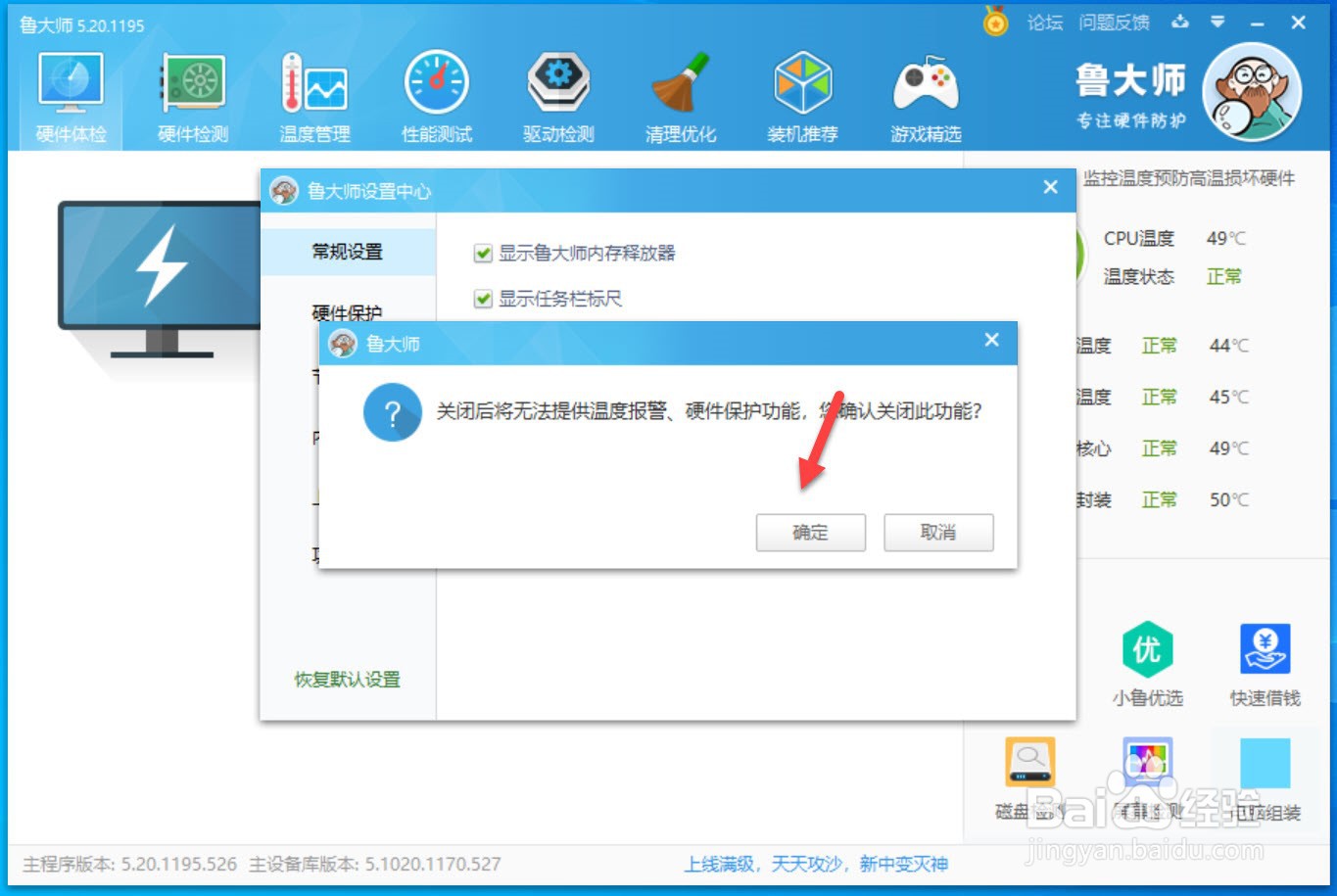The width and height of the screenshot is (1337, 896).
Task: Click the 恢复默认设置 link
Action: pos(348,680)
